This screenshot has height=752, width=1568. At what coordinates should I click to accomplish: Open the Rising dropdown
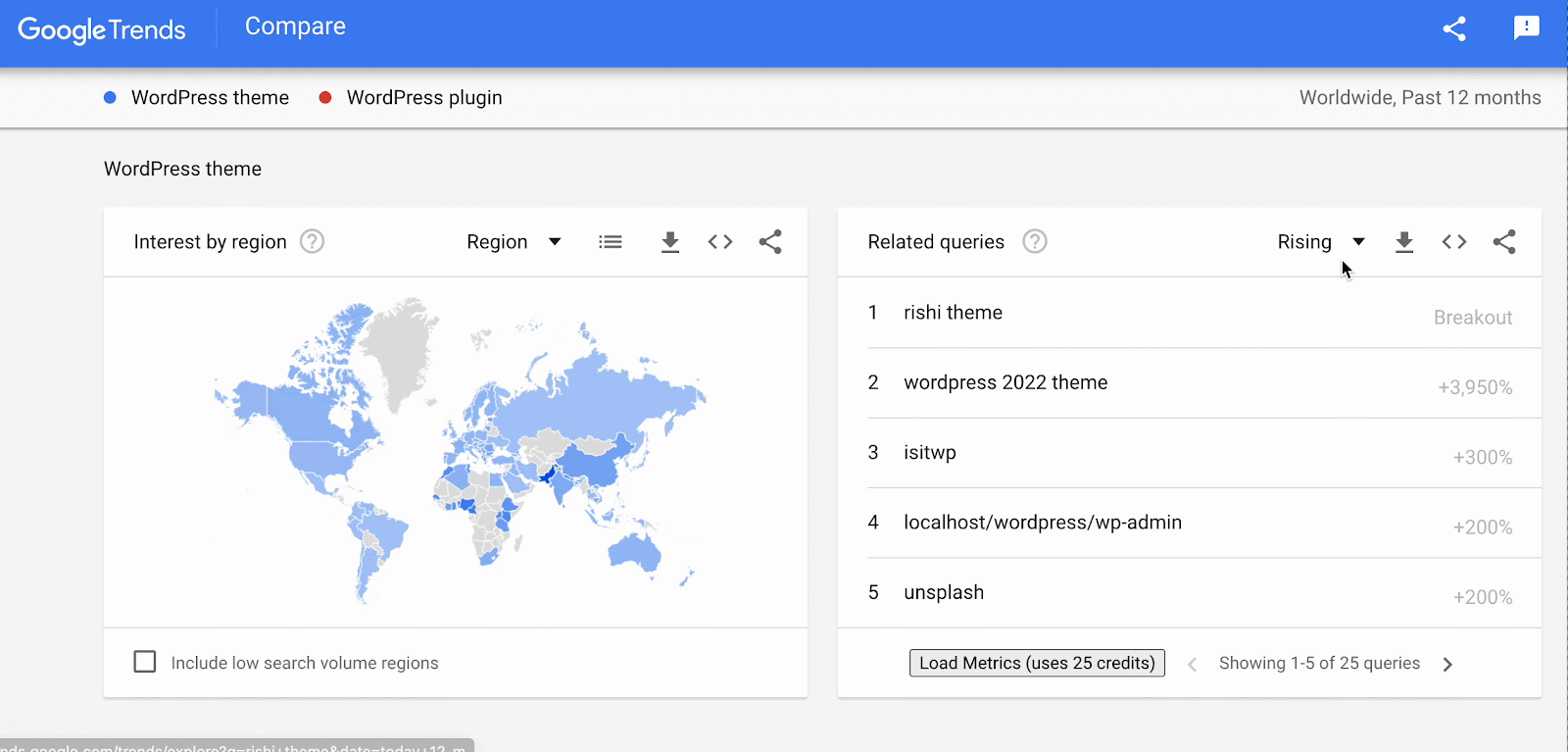(x=1321, y=242)
